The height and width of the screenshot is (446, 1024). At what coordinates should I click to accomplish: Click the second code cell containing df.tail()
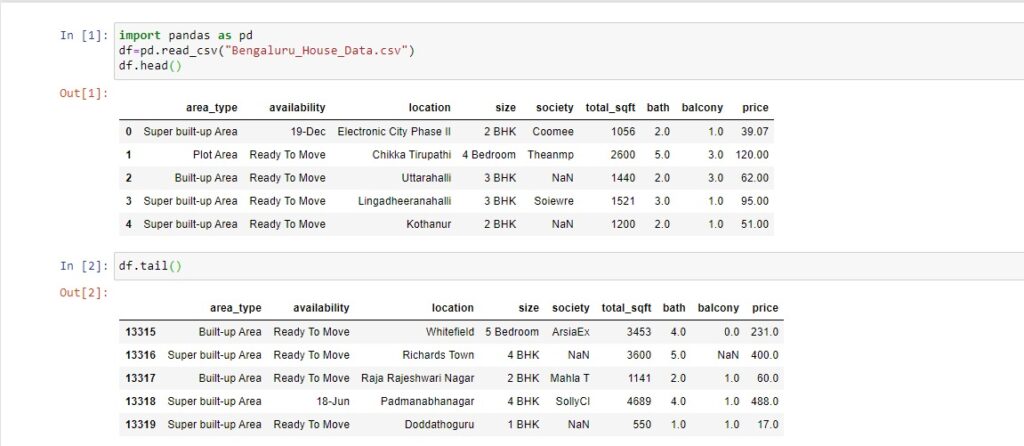click(x=568, y=266)
